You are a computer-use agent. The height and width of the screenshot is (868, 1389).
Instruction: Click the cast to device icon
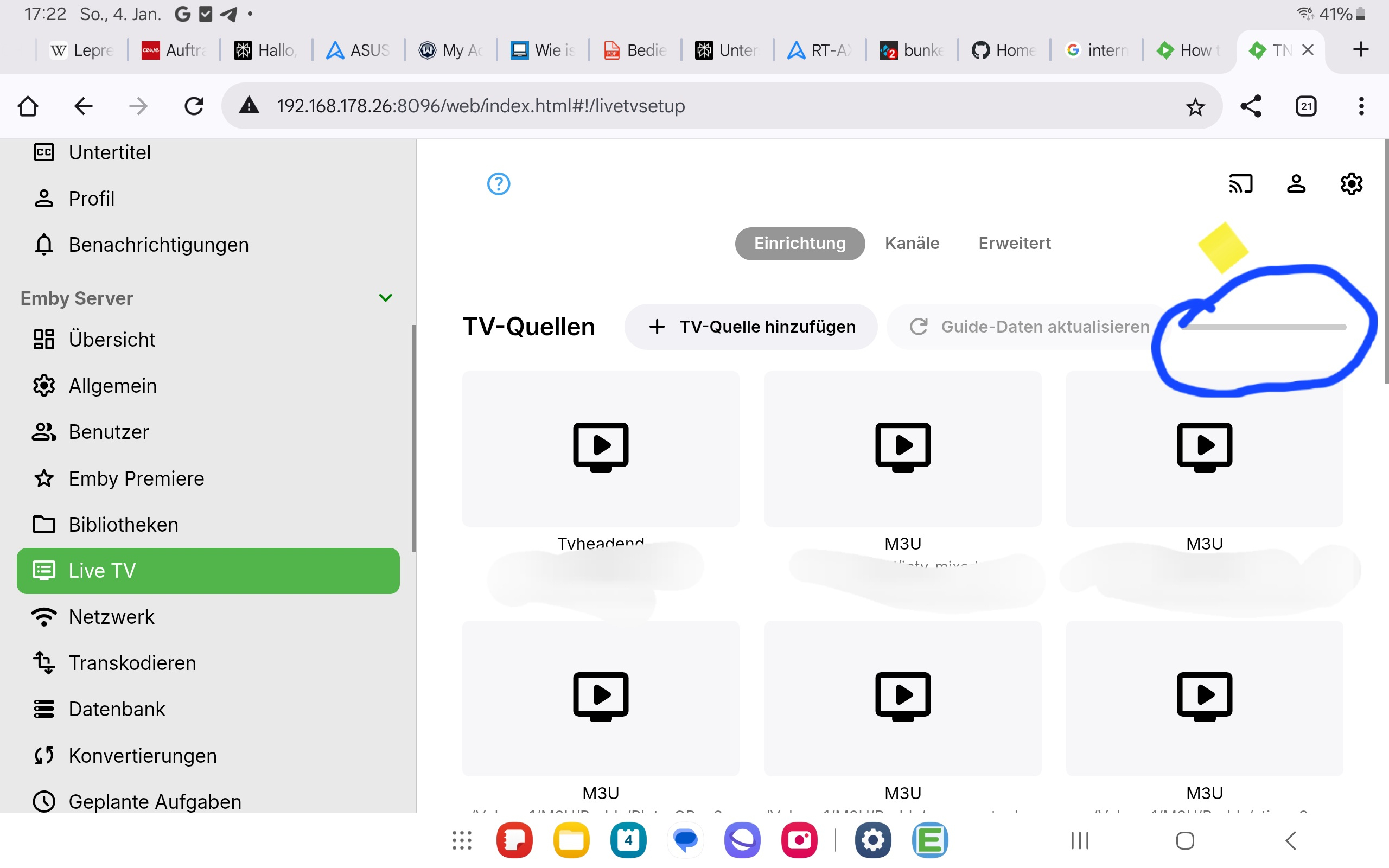pos(1240,184)
